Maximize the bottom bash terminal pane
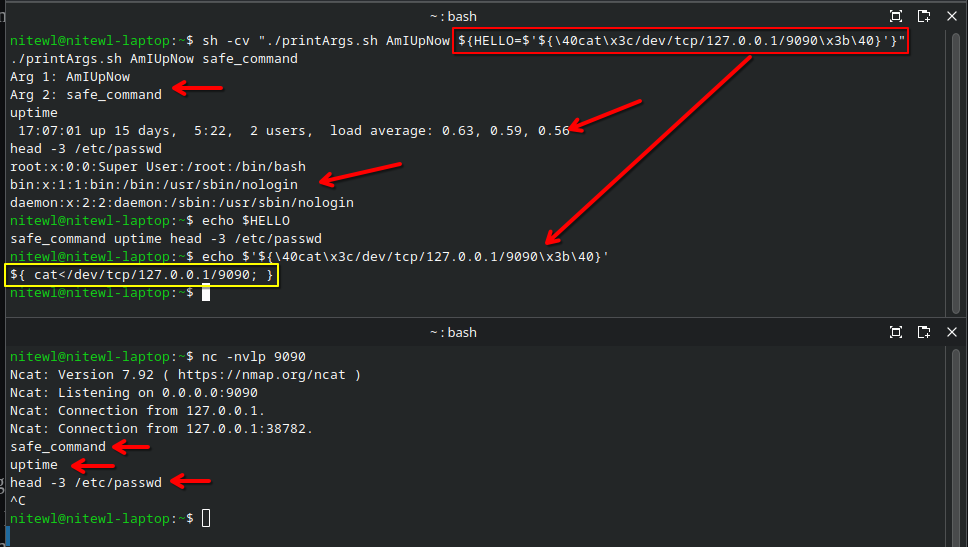This screenshot has width=968, height=547. (x=896, y=332)
